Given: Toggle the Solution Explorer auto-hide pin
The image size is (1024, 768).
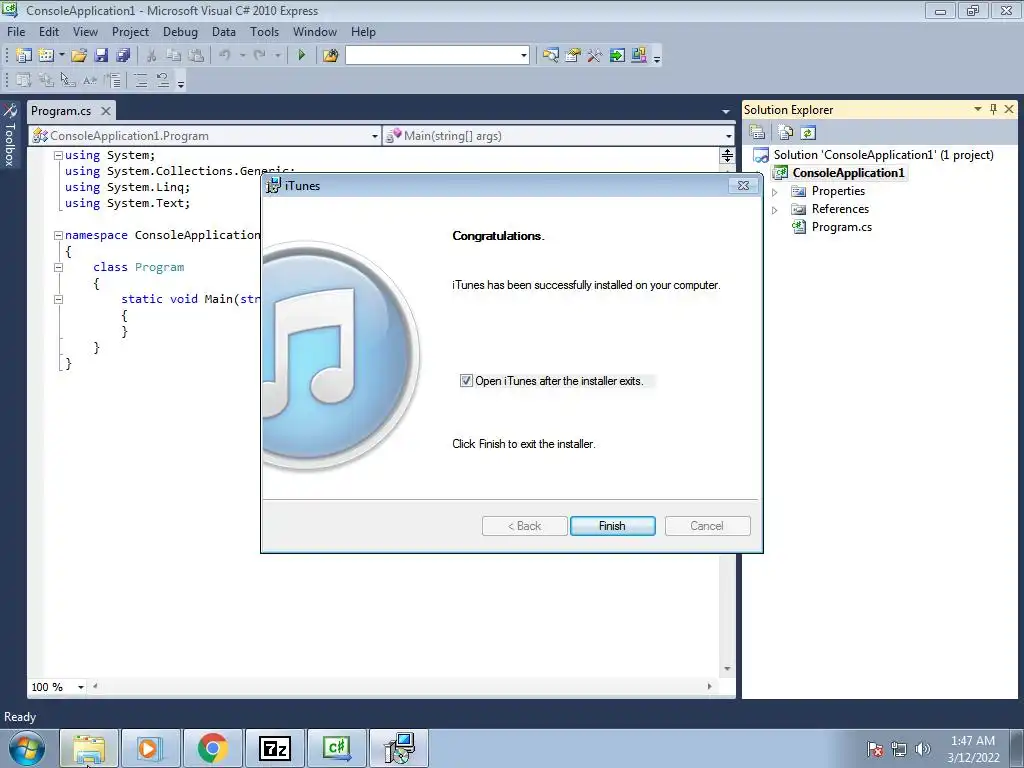Looking at the screenshot, I should coord(993,109).
